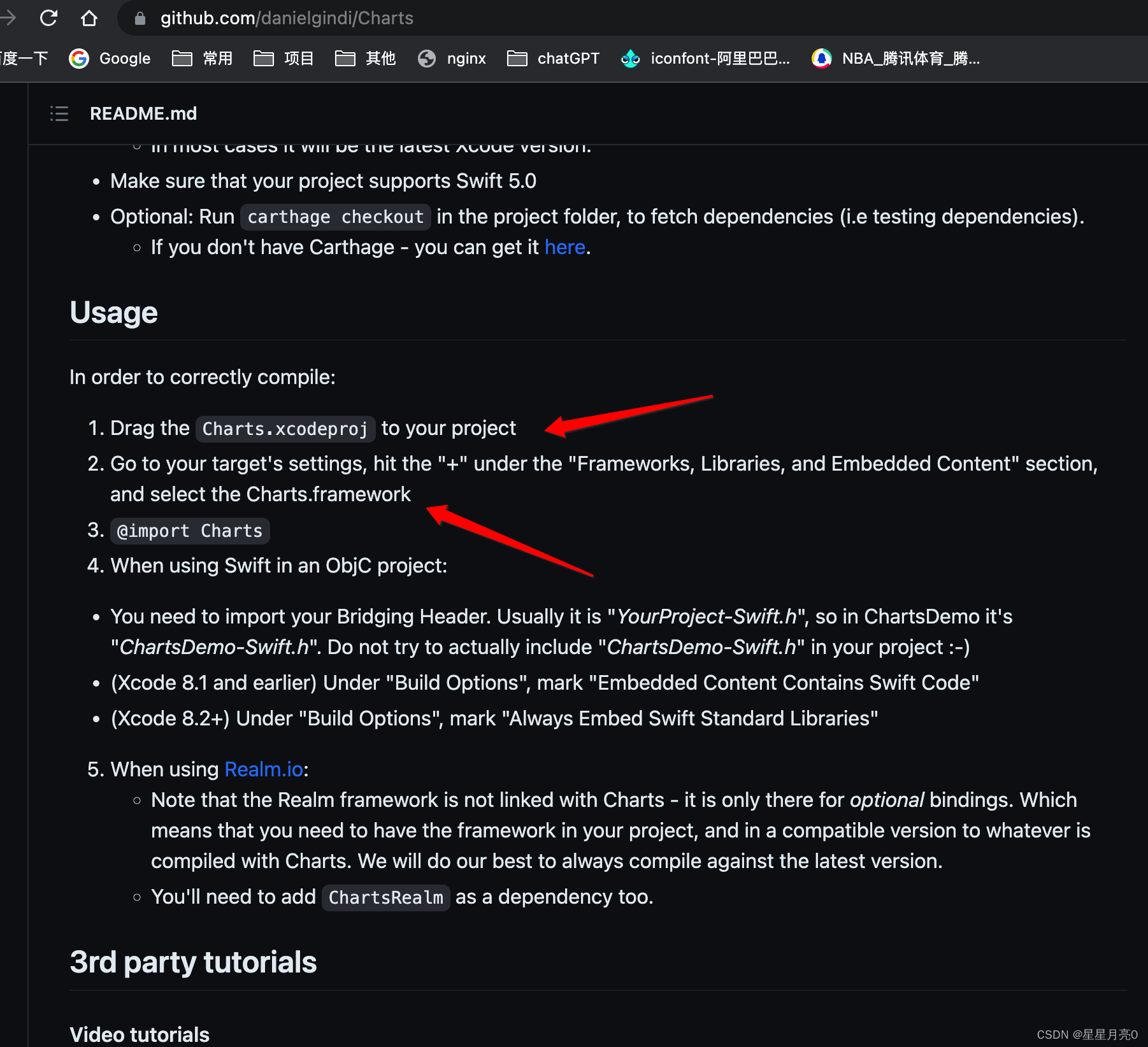The width and height of the screenshot is (1148, 1047).
Task: Open the 常用 bookmarks folder
Action: tap(203, 59)
